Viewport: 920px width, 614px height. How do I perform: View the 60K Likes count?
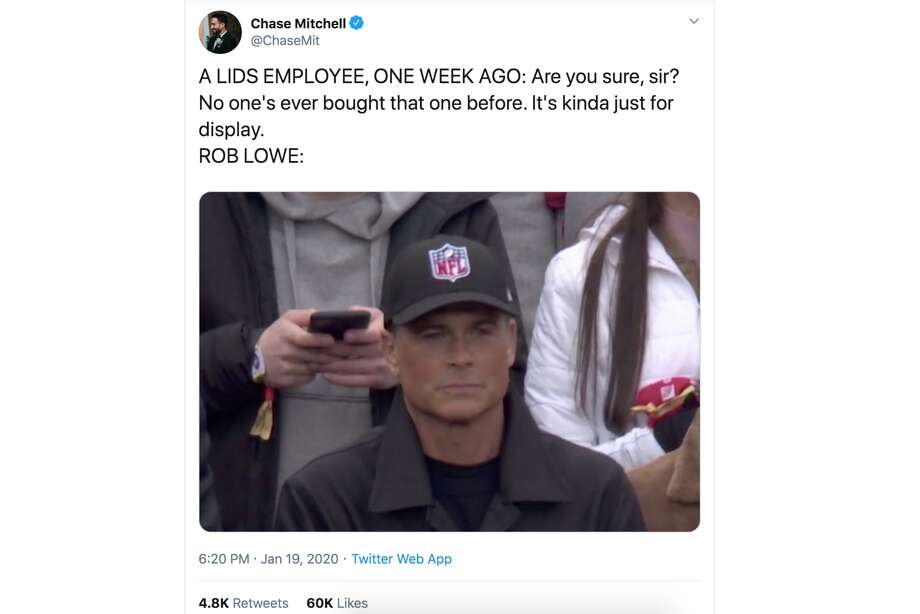[318, 602]
